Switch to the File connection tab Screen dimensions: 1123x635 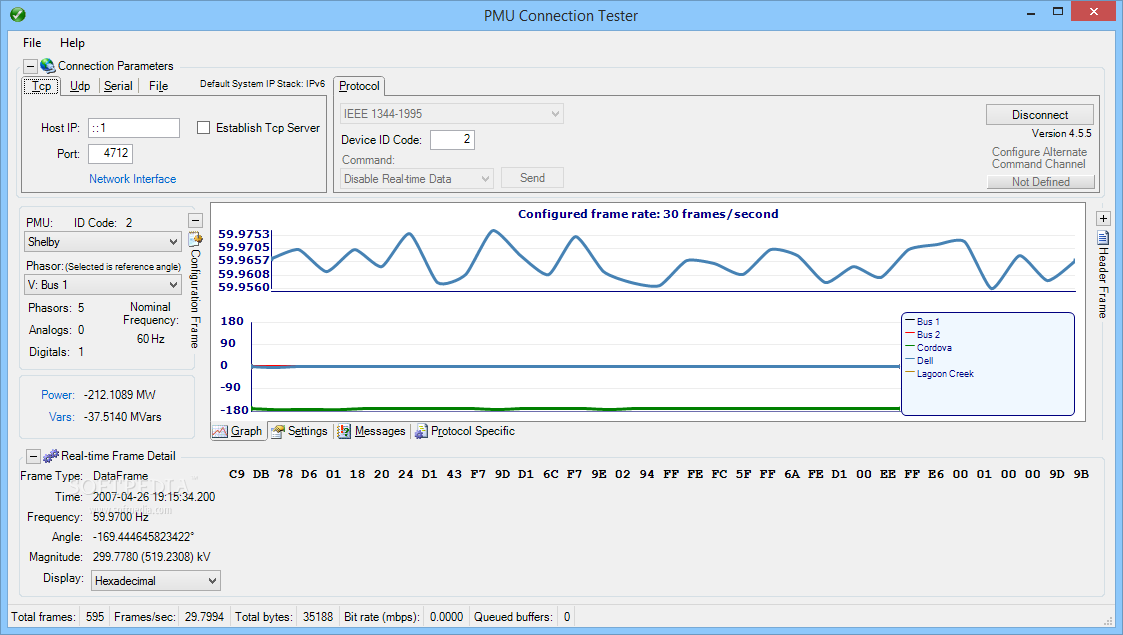(158, 86)
